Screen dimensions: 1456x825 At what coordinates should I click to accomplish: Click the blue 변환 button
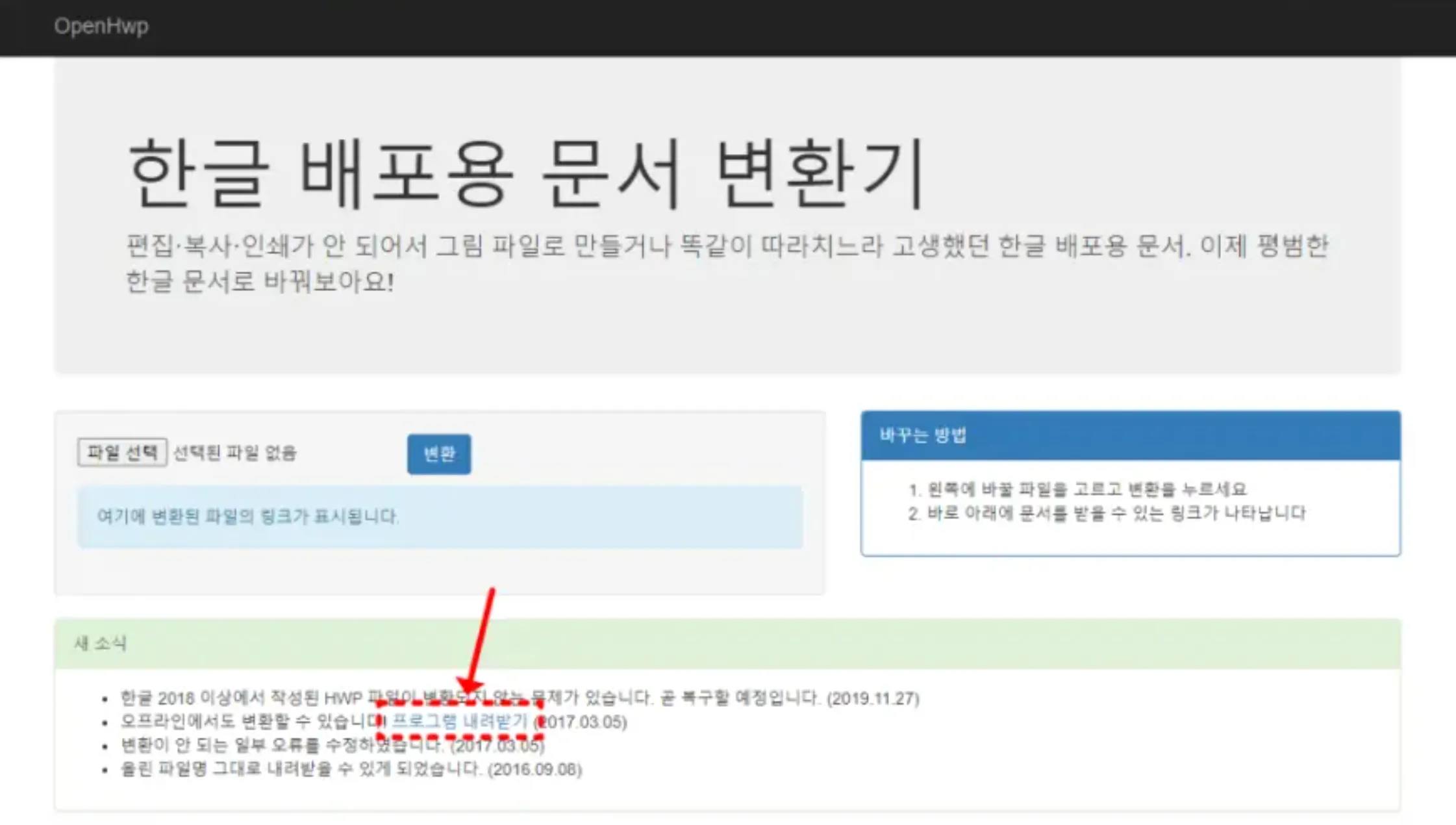[x=439, y=454]
